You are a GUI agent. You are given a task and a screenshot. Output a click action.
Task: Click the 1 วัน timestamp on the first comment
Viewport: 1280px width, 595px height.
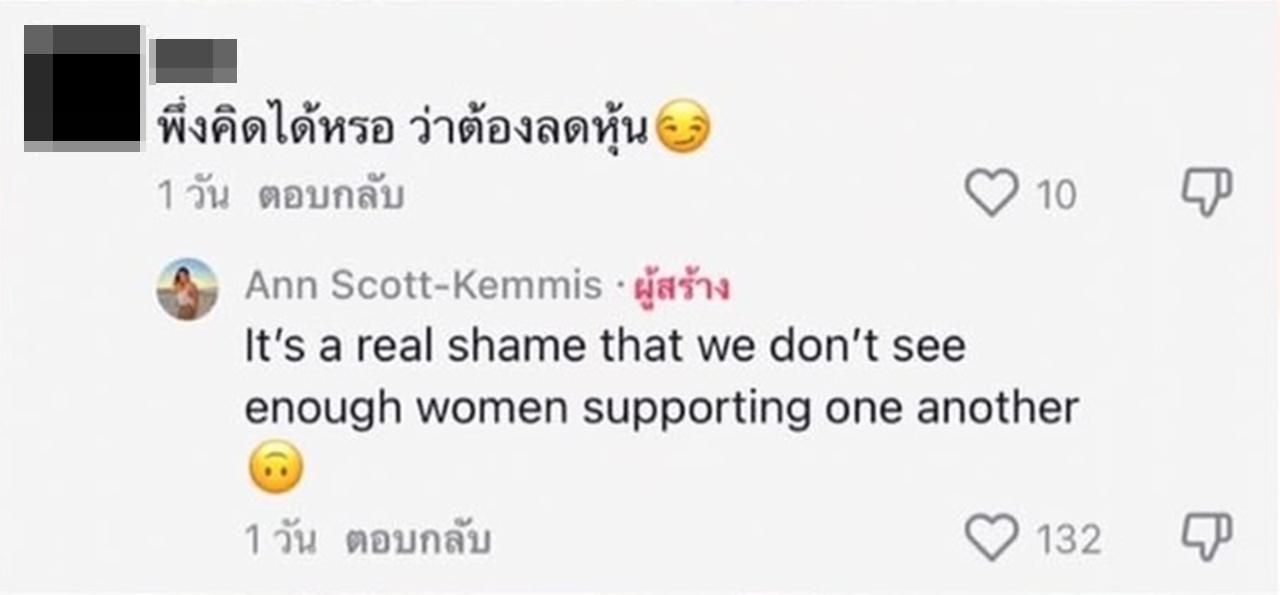[193, 195]
